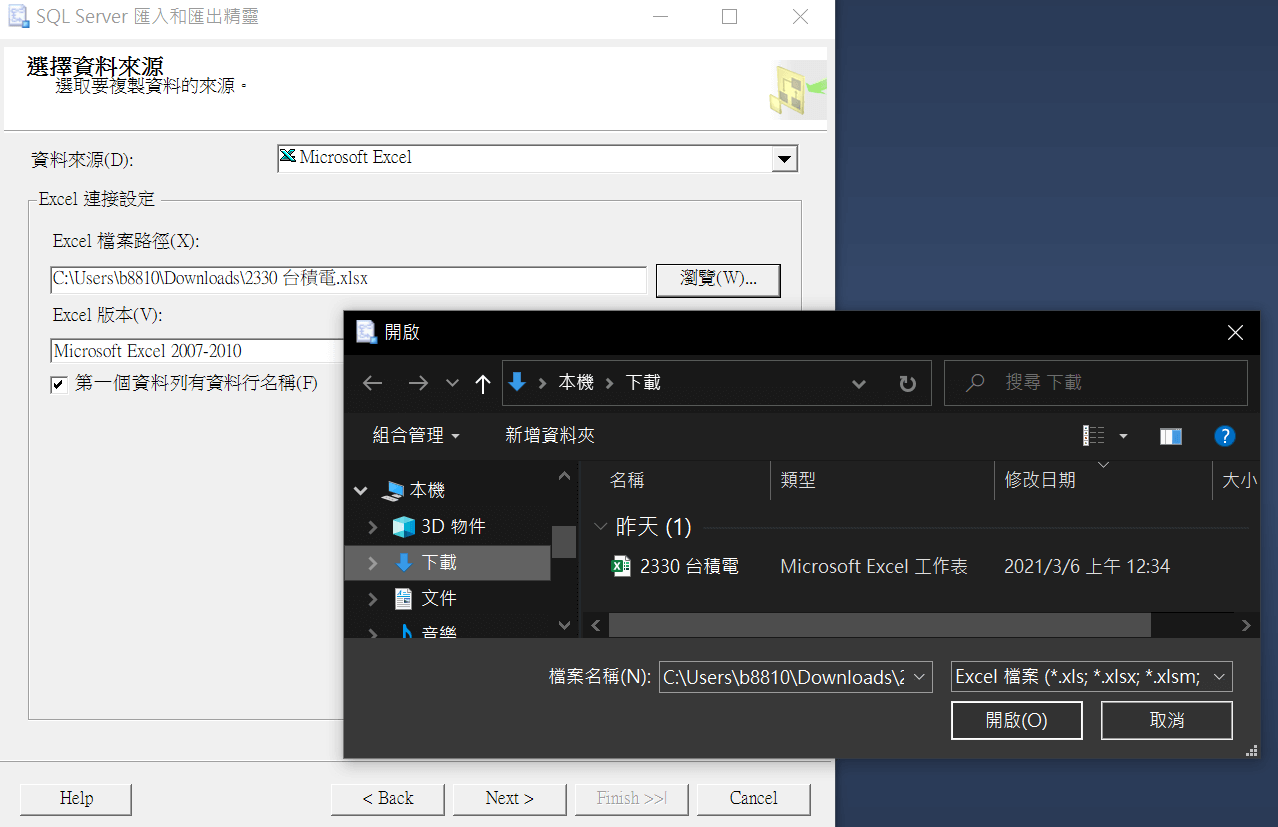Click the Excel icon of 2330 台積電

pyautogui.click(x=621, y=567)
